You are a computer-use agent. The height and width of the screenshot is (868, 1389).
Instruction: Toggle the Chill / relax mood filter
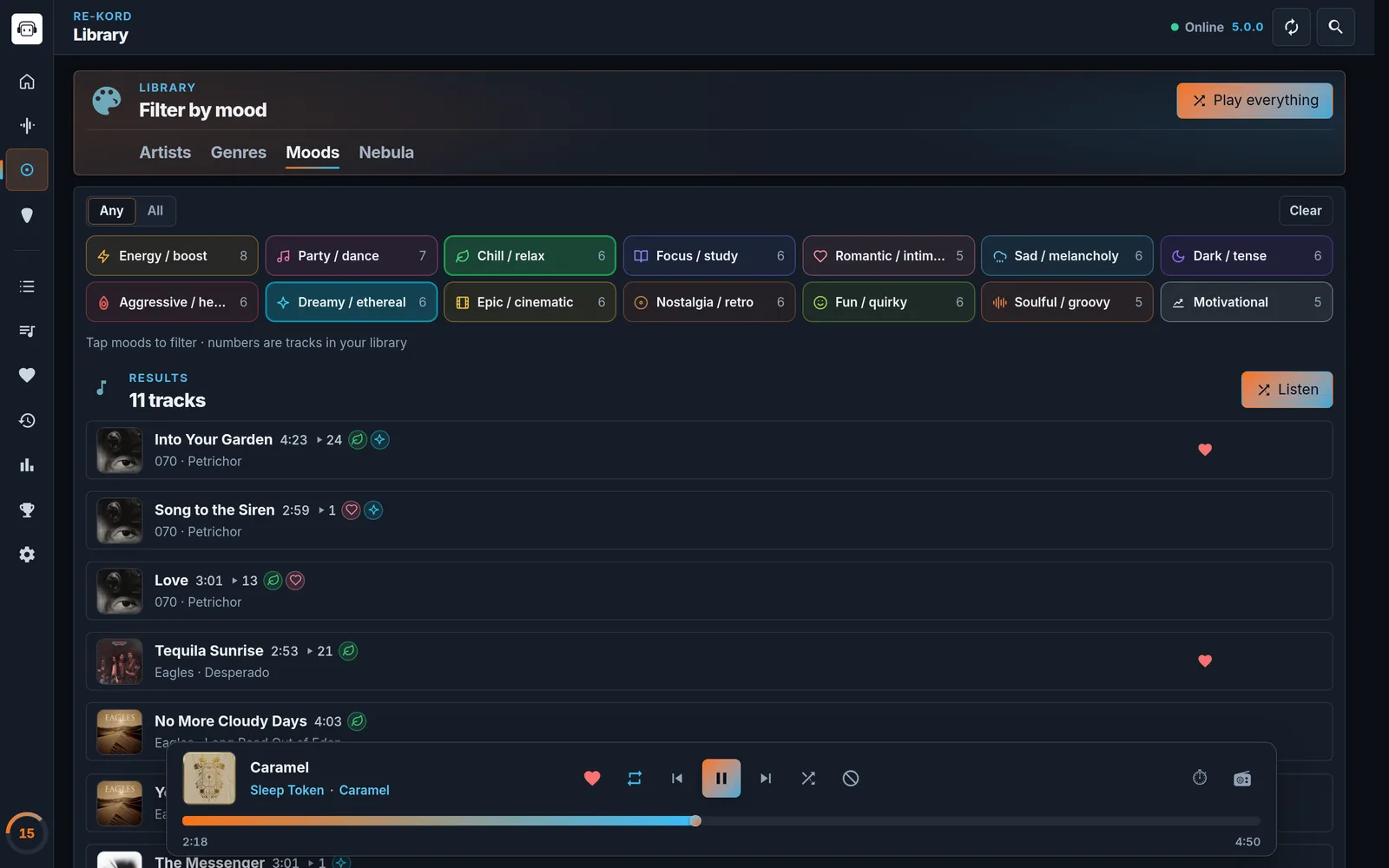(x=530, y=256)
